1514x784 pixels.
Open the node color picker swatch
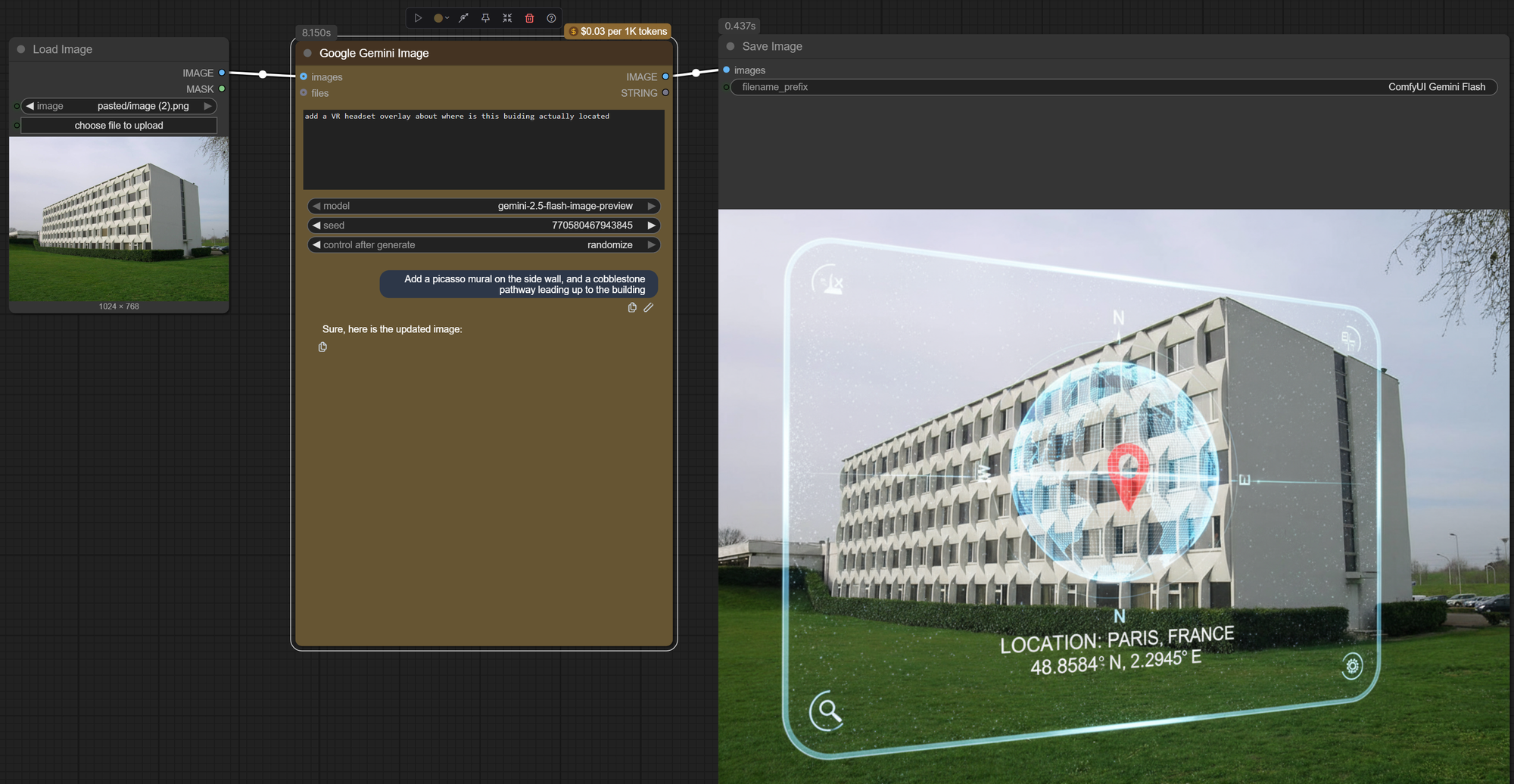(439, 18)
